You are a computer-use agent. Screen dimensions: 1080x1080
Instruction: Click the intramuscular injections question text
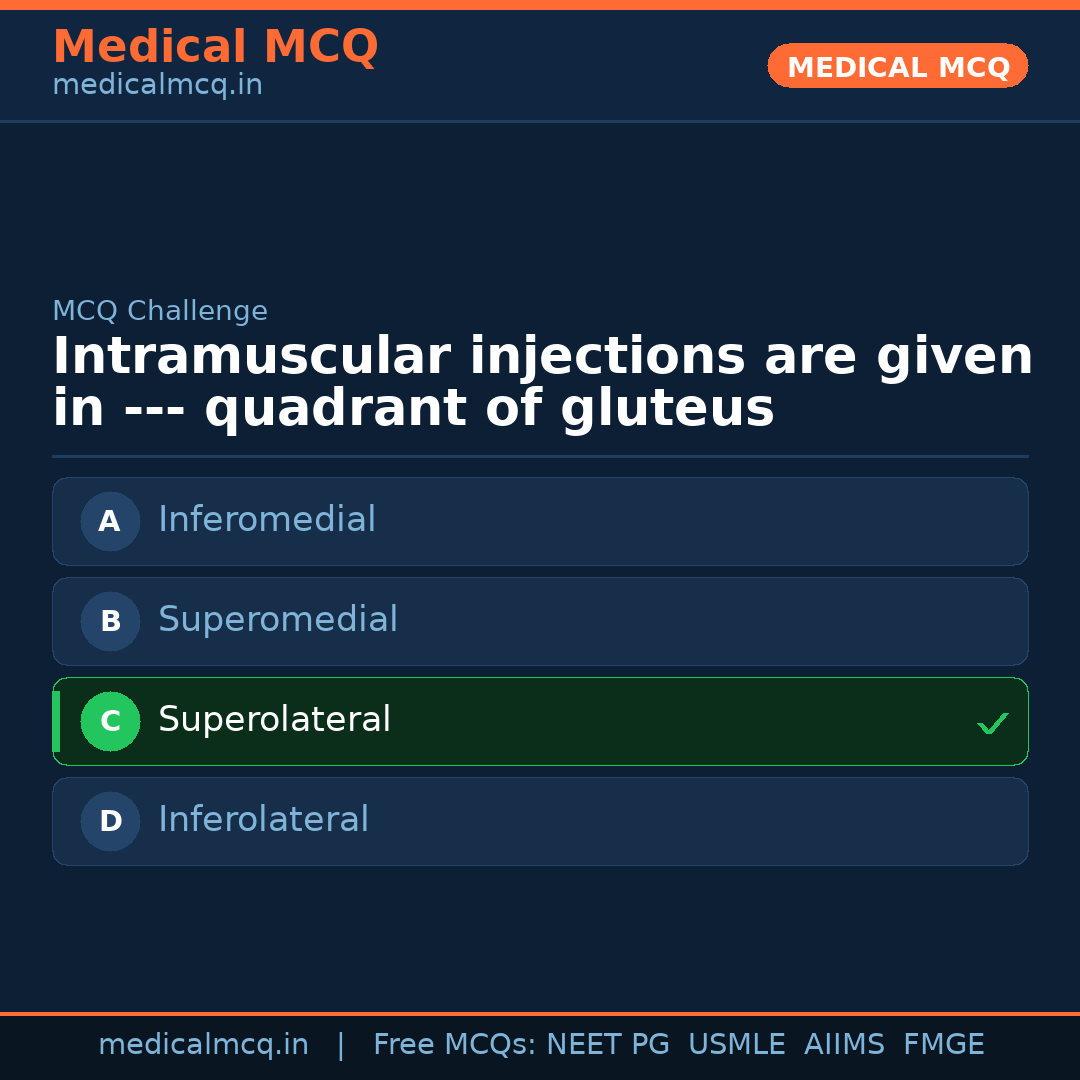tap(540, 383)
